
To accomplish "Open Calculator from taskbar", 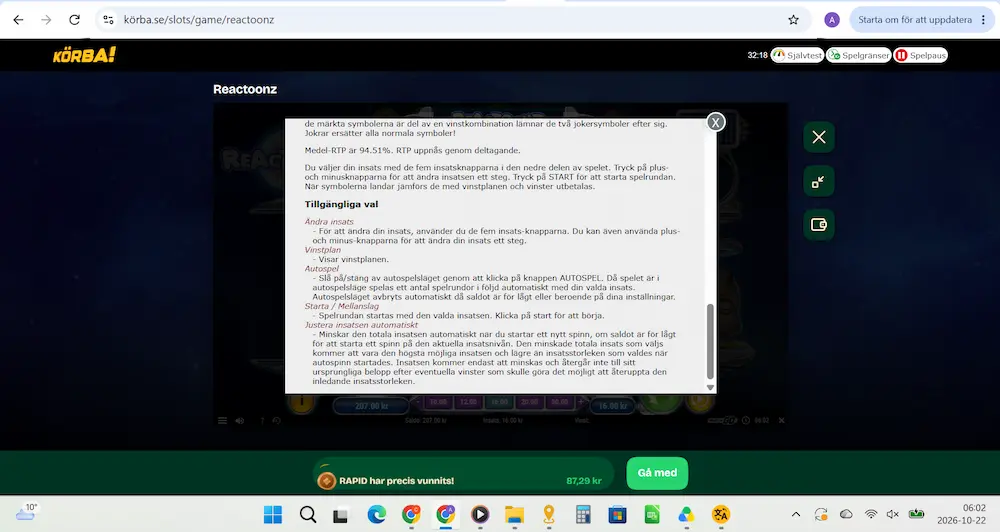I will 583,514.
